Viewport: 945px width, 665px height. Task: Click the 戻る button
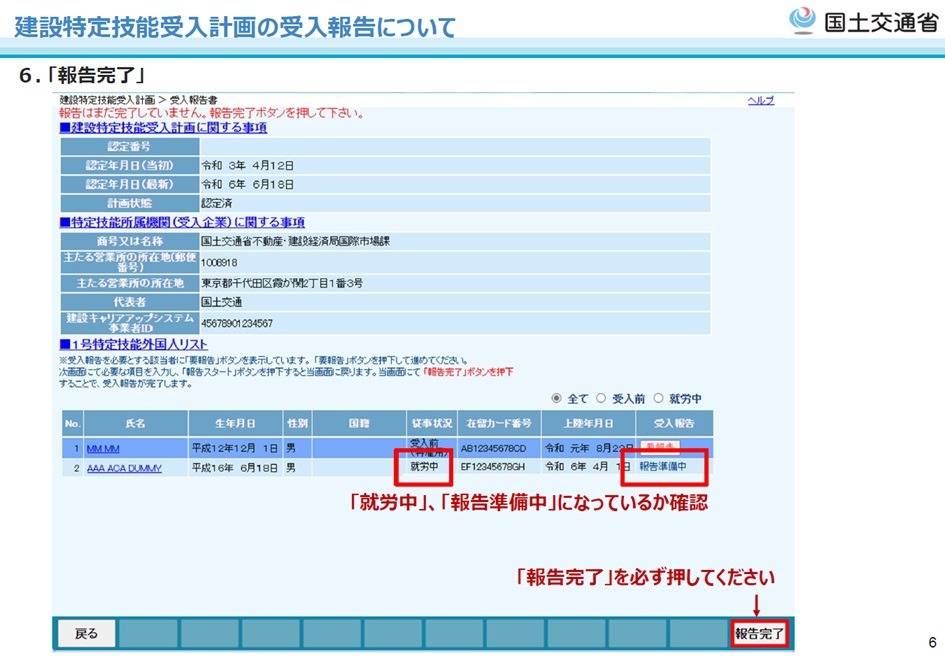[x=86, y=633]
